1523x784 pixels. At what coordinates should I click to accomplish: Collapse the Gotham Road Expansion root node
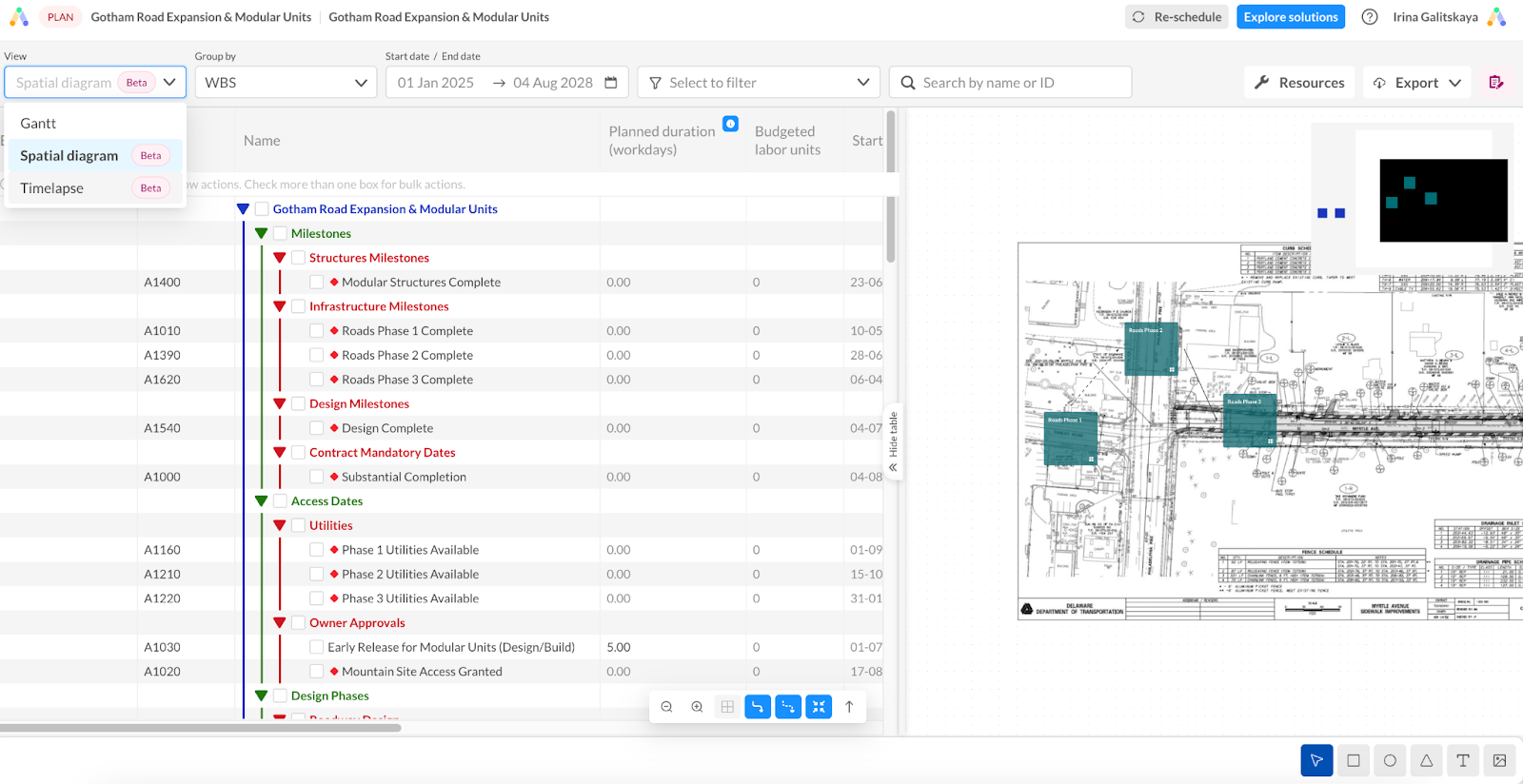coord(243,209)
